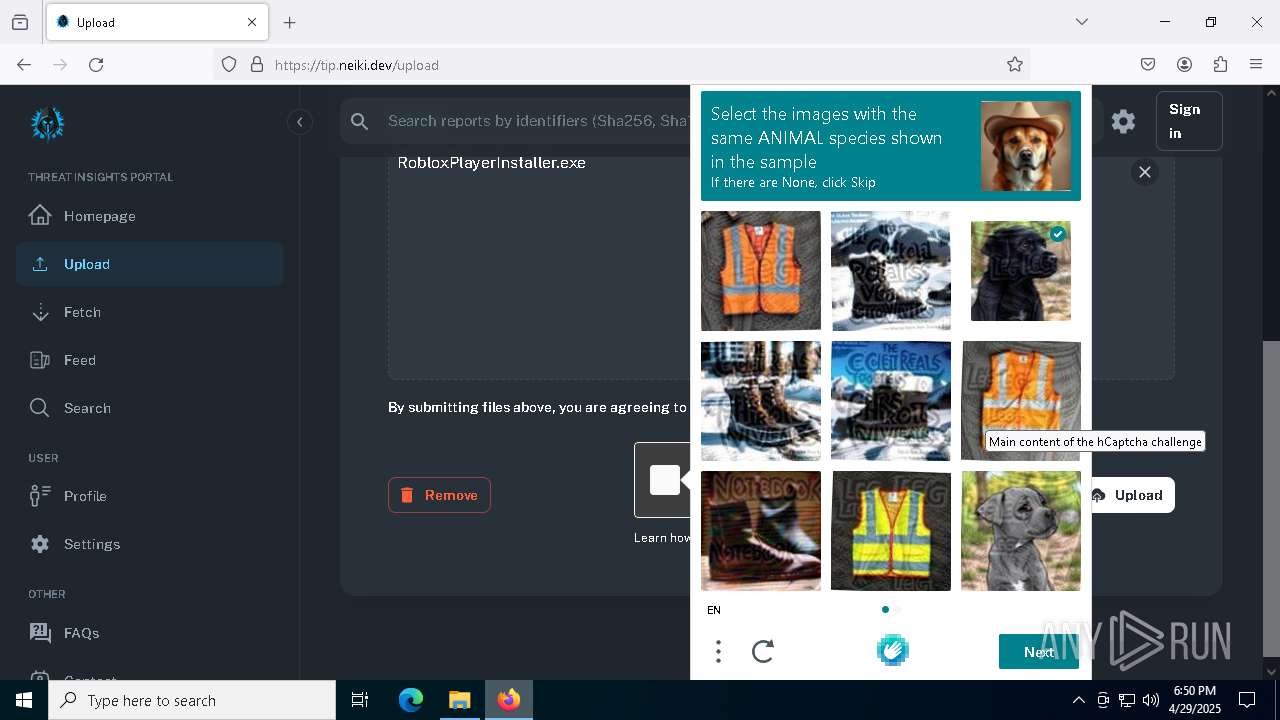The height and width of the screenshot is (720, 1280).
Task: Click the page vertical scrollbar
Action: 1271,498
